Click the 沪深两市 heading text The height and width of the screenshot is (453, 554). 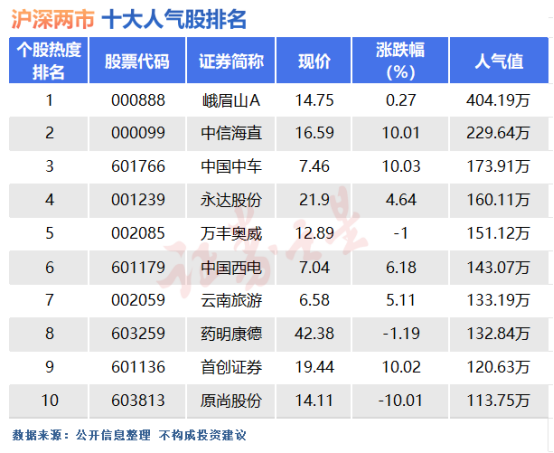pyautogui.click(x=53, y=19)
